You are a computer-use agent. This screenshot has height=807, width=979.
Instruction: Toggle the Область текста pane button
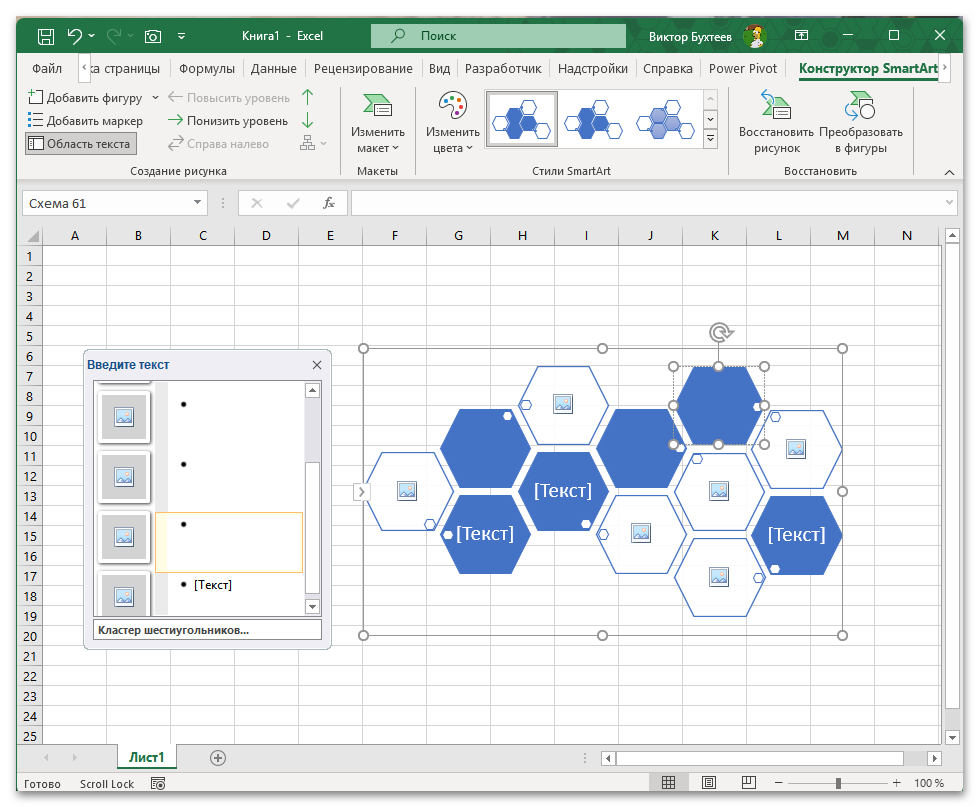click(81, 144)
